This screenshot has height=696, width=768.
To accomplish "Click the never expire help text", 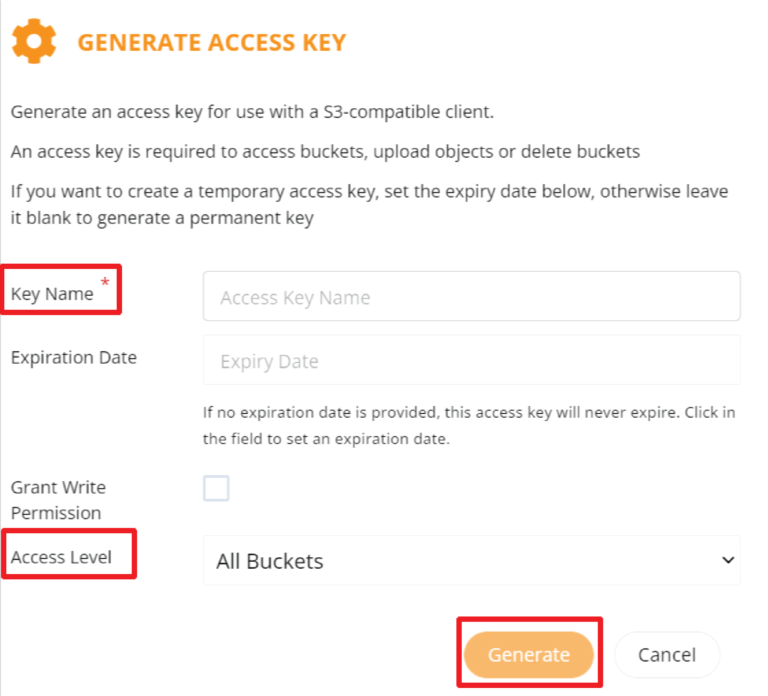I will click(x=469, y=426).
